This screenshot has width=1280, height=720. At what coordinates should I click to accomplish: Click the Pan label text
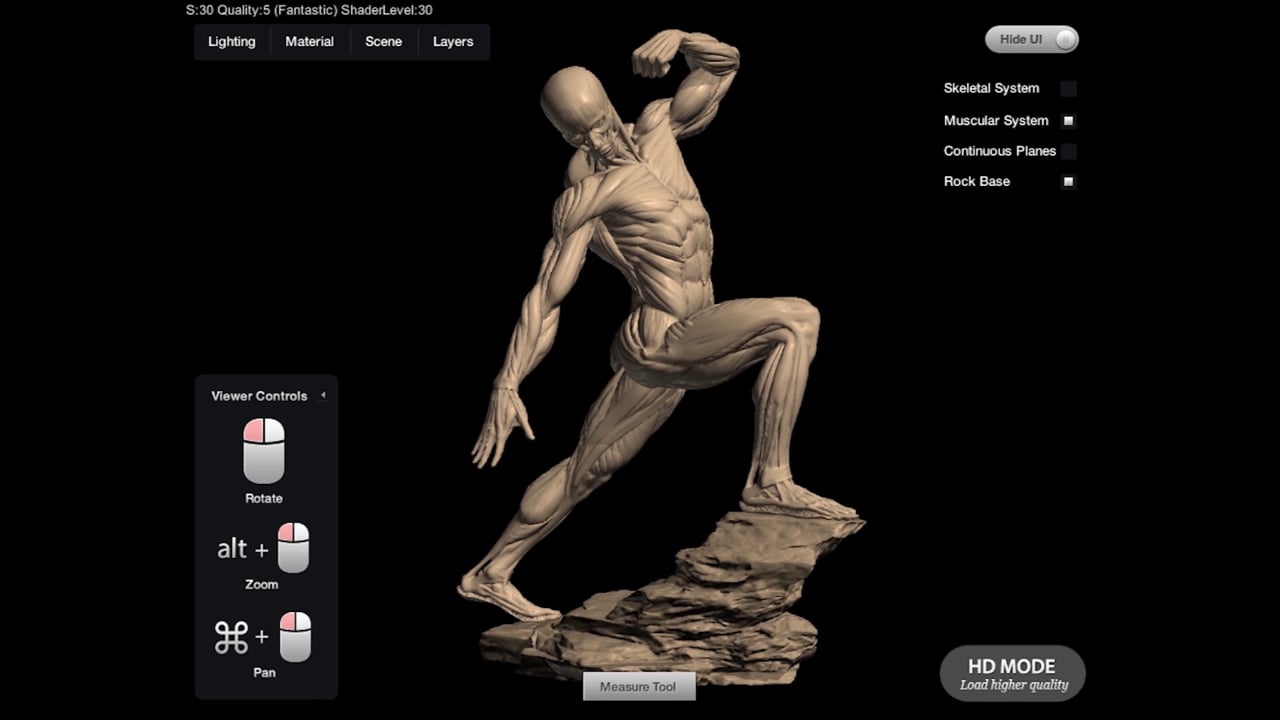point(264,672)
